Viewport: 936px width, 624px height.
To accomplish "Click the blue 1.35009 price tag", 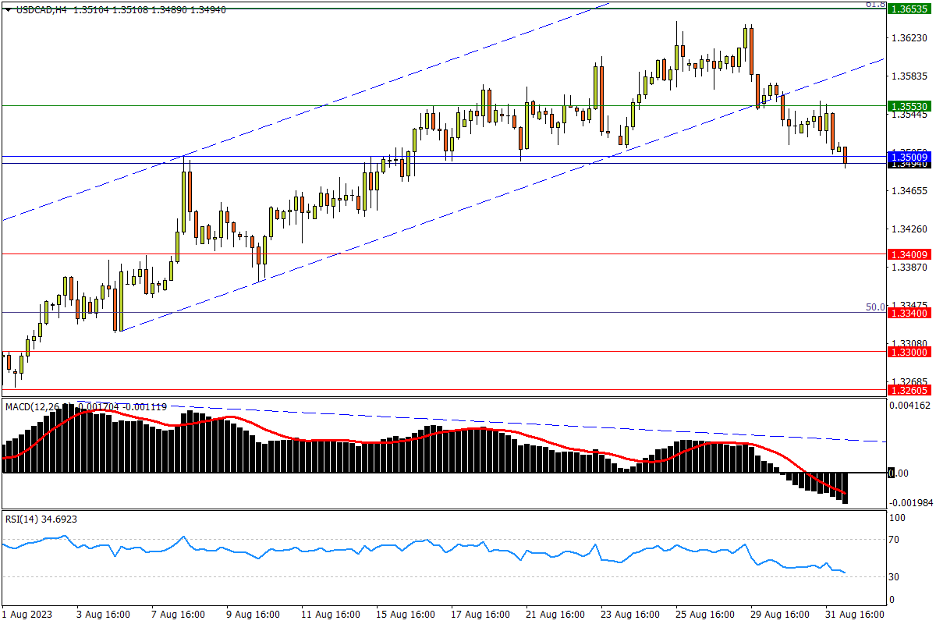I will [909, 157].
